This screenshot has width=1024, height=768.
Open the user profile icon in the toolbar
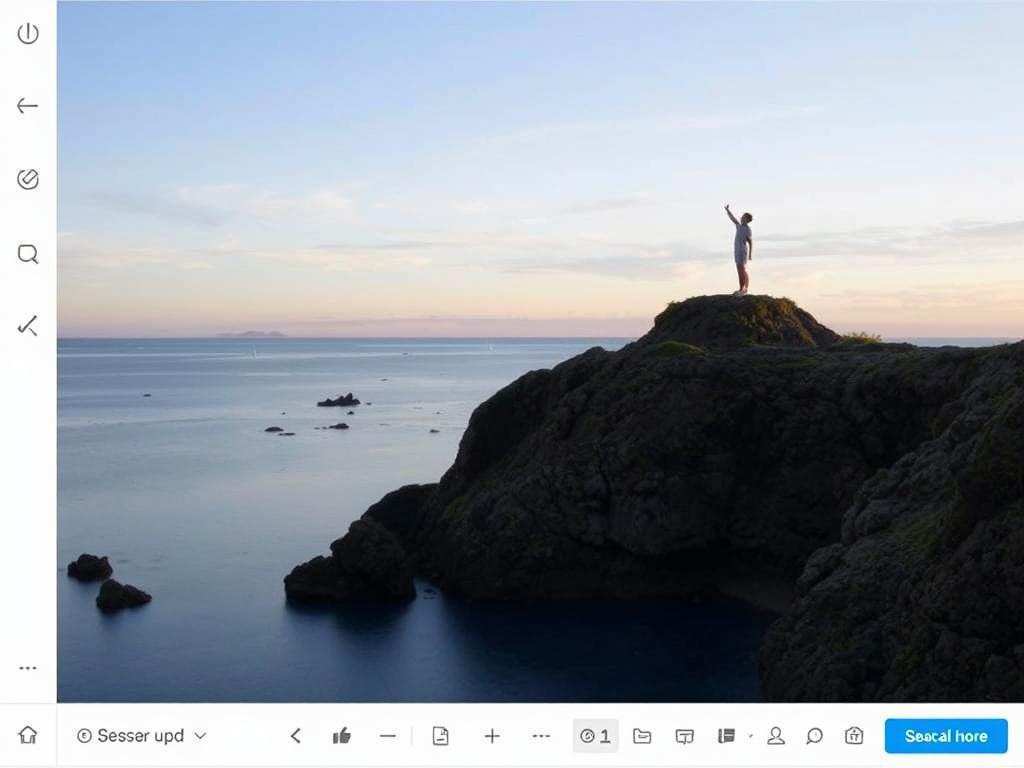pyautogui.click(x=775, y=736)
